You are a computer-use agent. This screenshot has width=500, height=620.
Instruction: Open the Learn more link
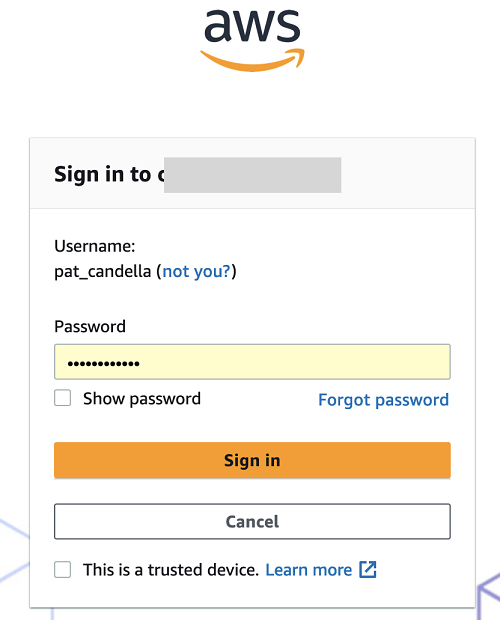point(308,570)
